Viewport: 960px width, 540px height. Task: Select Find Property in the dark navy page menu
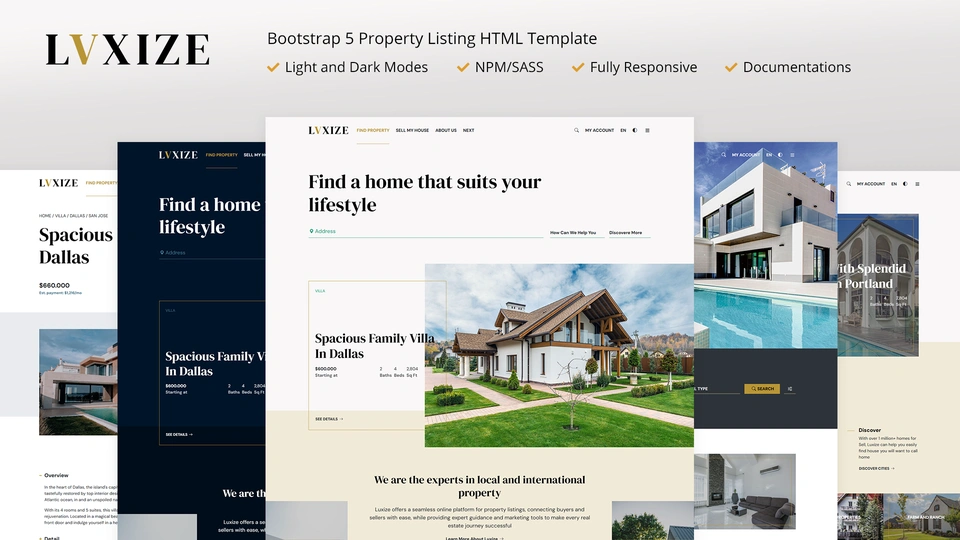click(x=222, y=155)
